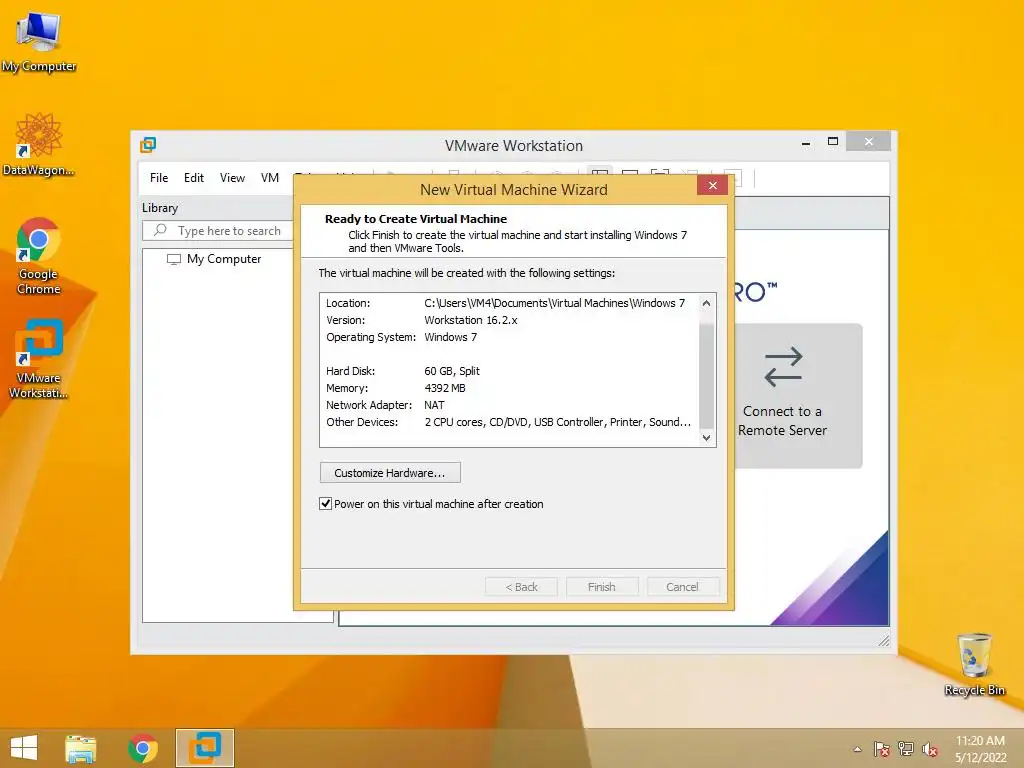Click the '2 CPU cores, CD/DVD...' devices text
The height and width of the screenshot is (768, 1024).
click(557, 422)
